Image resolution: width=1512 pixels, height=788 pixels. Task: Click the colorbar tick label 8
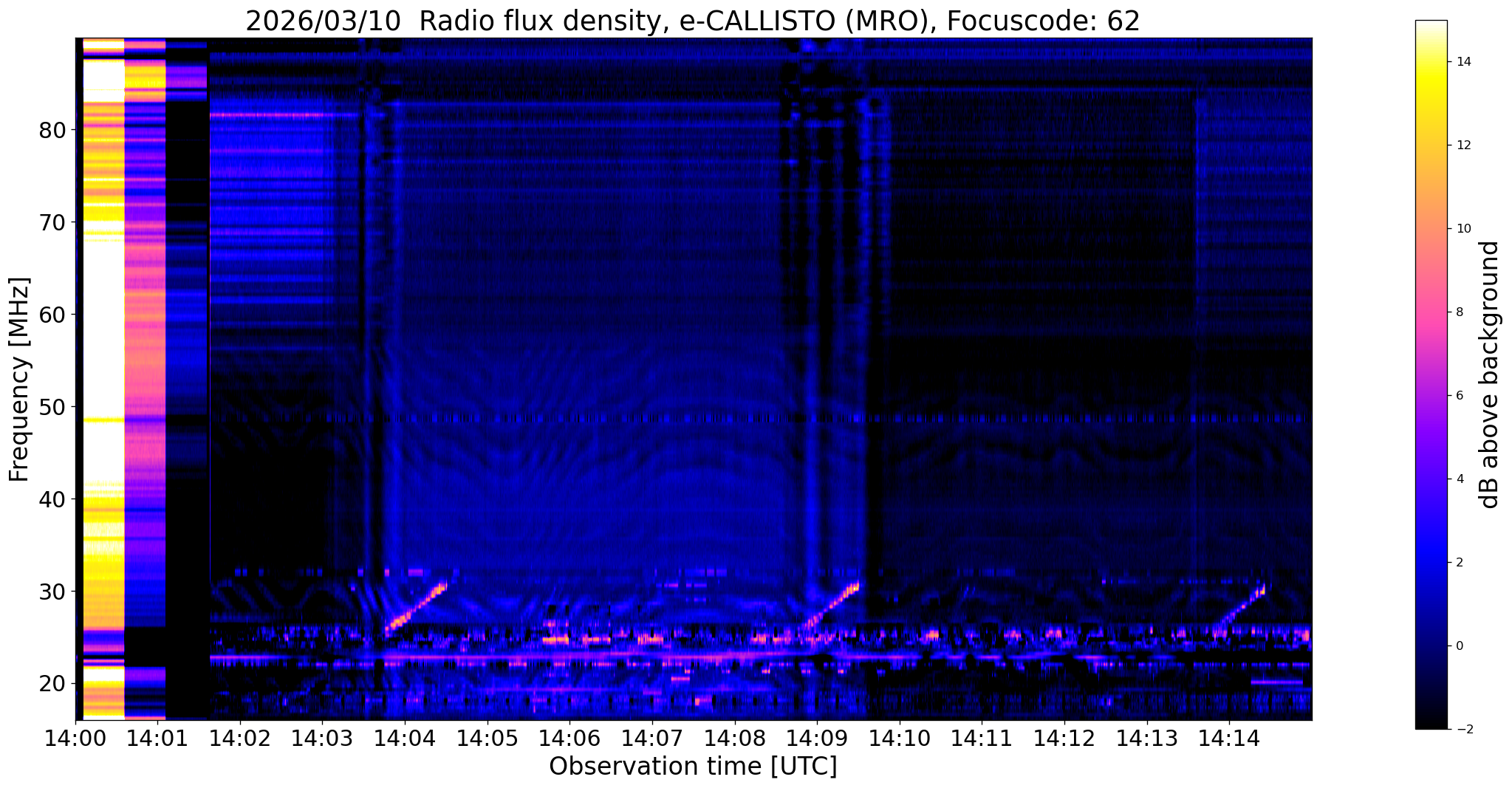coord(1459,312)
